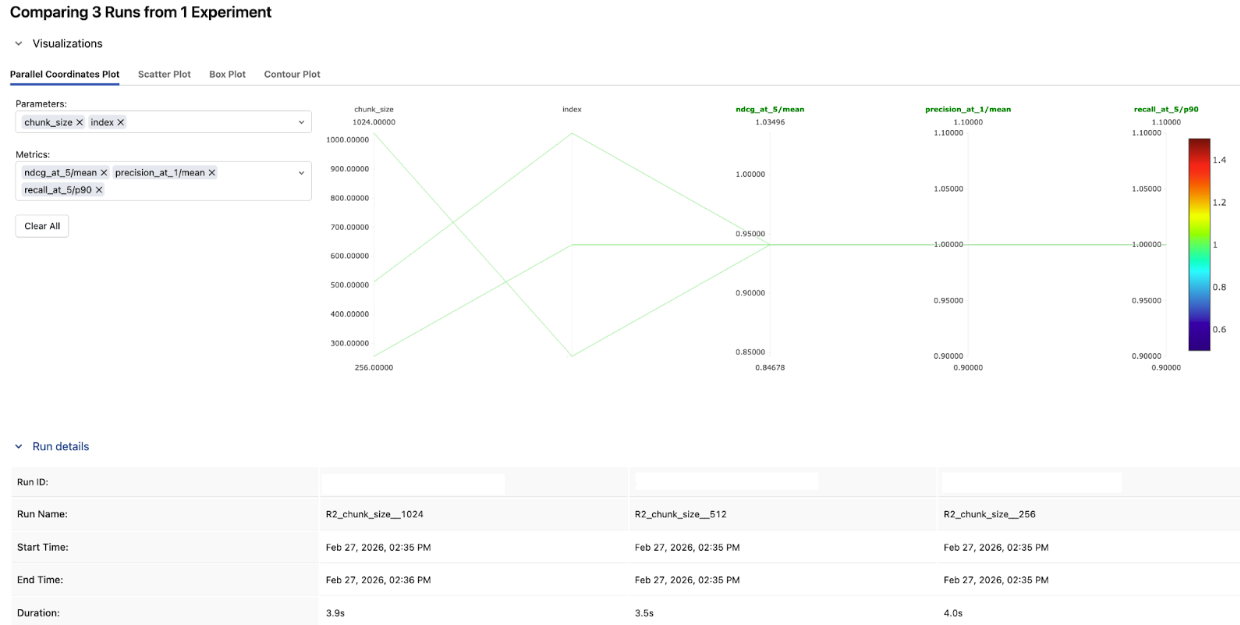
Task: Click the R2_chunk_size__256 run name
Action: tap(983, 514)
